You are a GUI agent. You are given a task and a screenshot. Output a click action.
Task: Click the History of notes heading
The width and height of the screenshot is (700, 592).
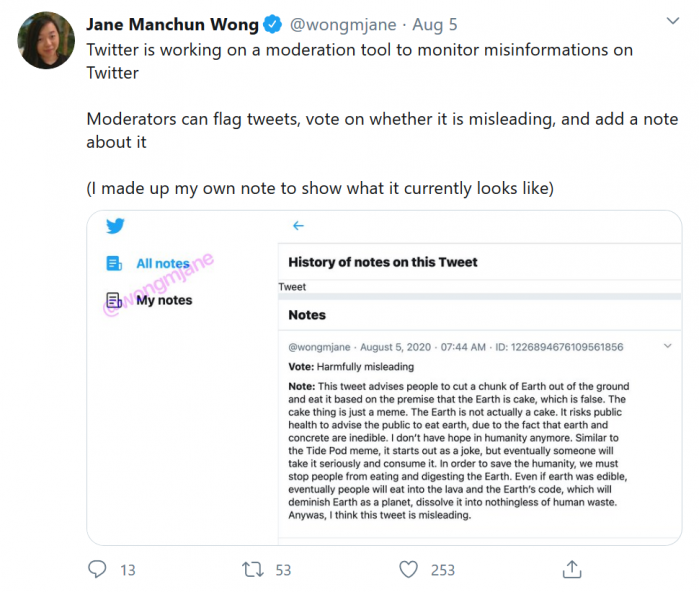click(383, 262)
